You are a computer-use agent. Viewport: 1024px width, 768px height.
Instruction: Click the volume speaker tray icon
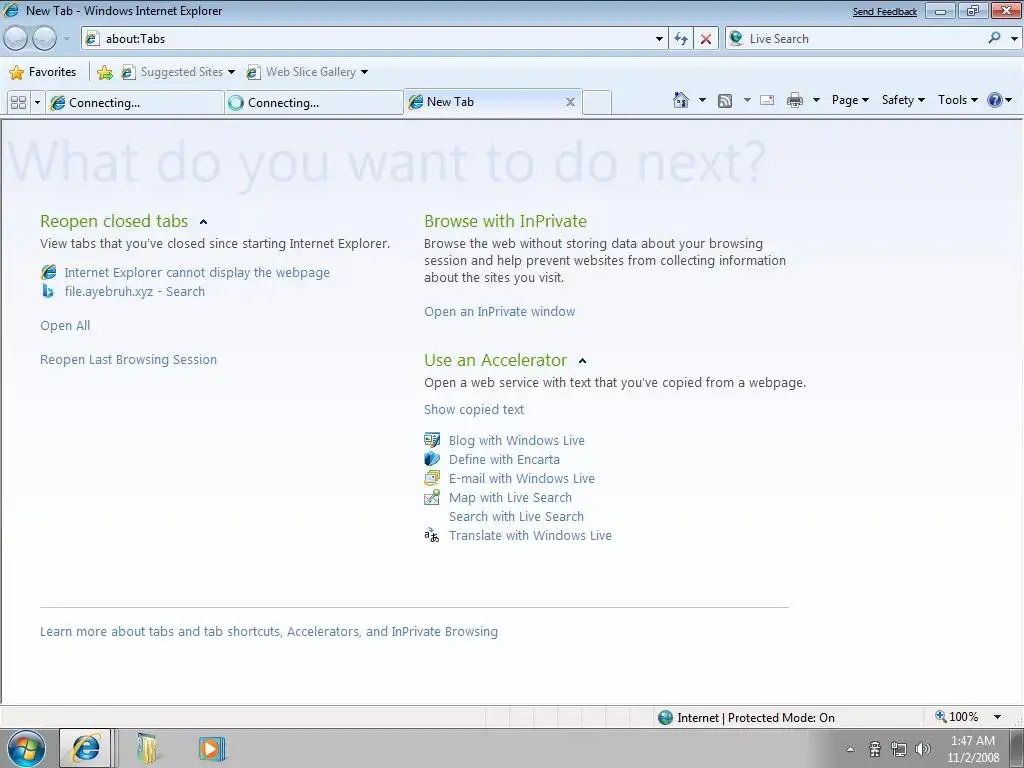923,749
